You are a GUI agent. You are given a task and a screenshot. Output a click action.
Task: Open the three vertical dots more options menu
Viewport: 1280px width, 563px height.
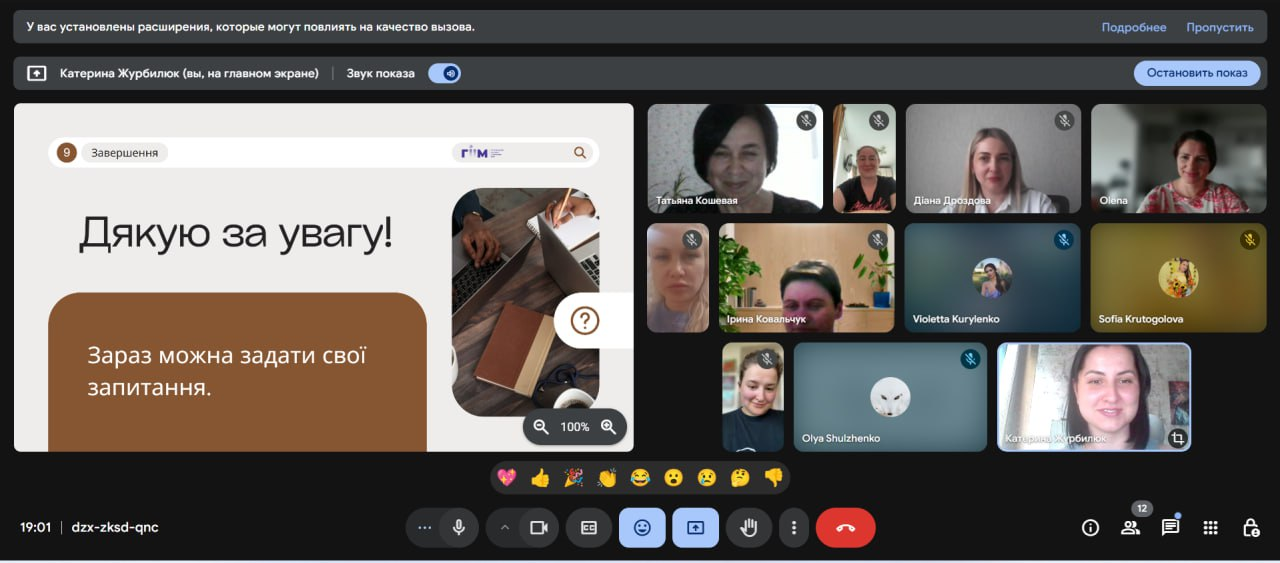pos(794,528)
